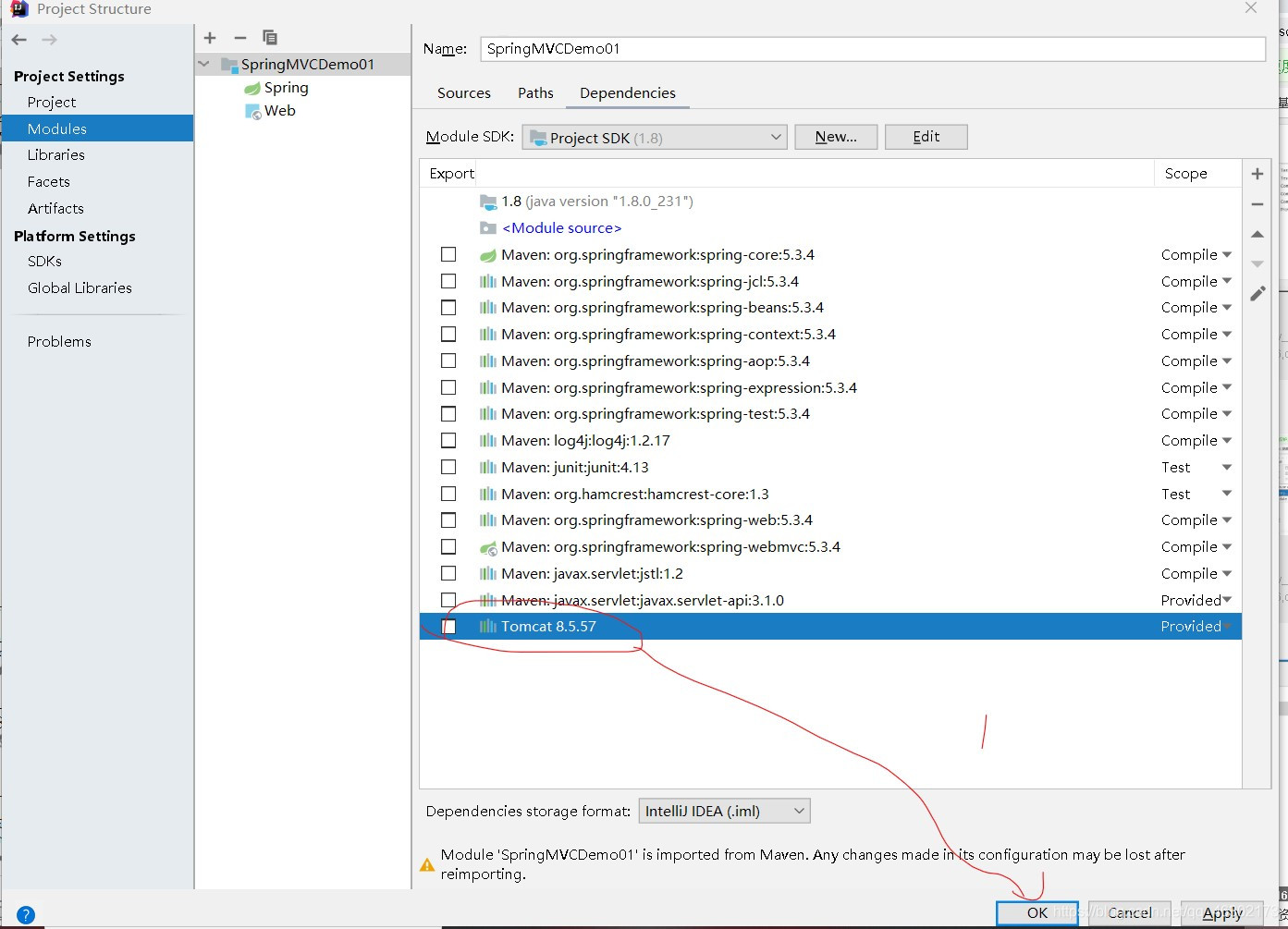Viewport: 1288px width, 929px height.
Task: Check export for spring-context:5.3.4
Action: point(448,334)
